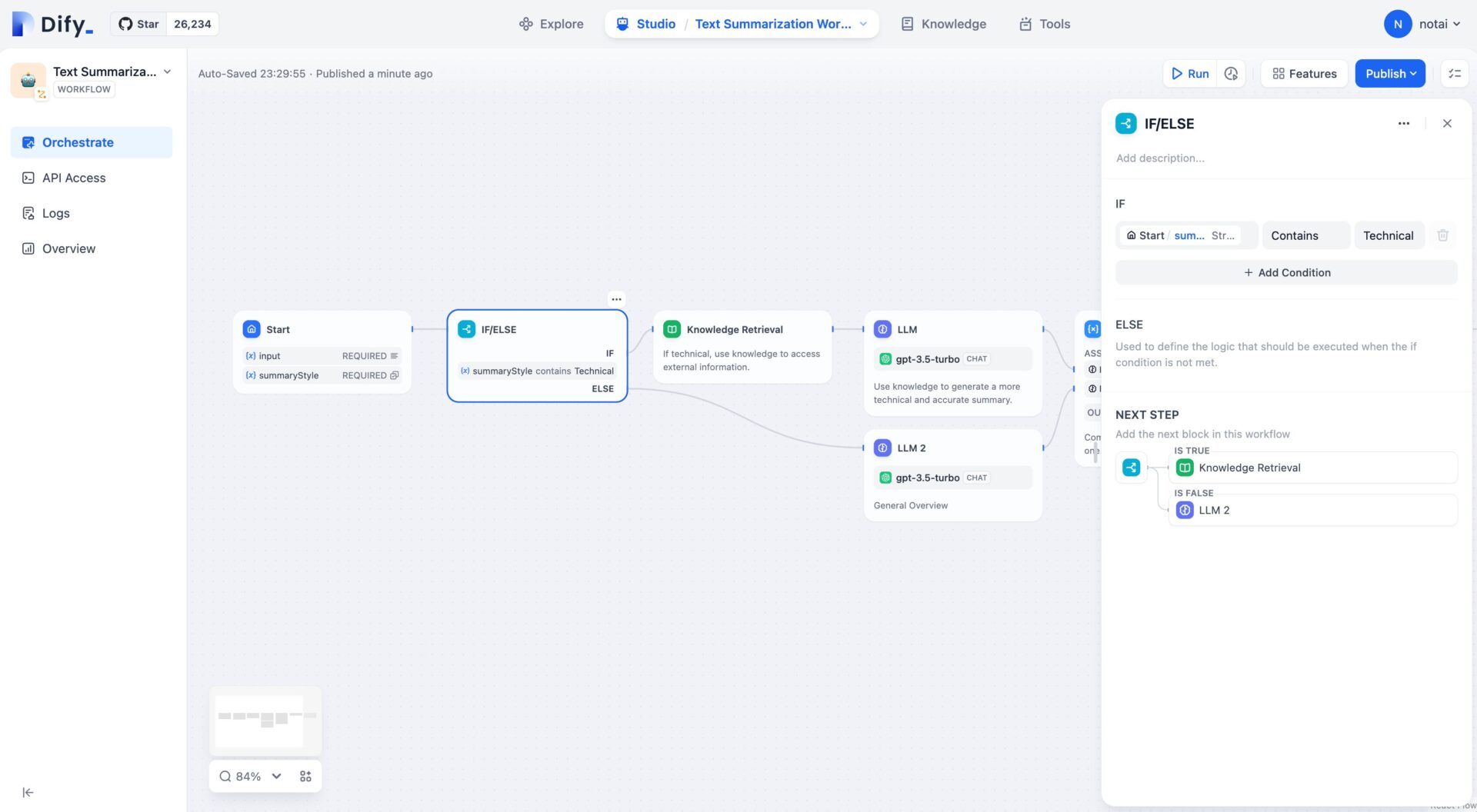Click the organize nodes icon near zoom
Viewport: 1477px width, 812px height.
[305, 777]
